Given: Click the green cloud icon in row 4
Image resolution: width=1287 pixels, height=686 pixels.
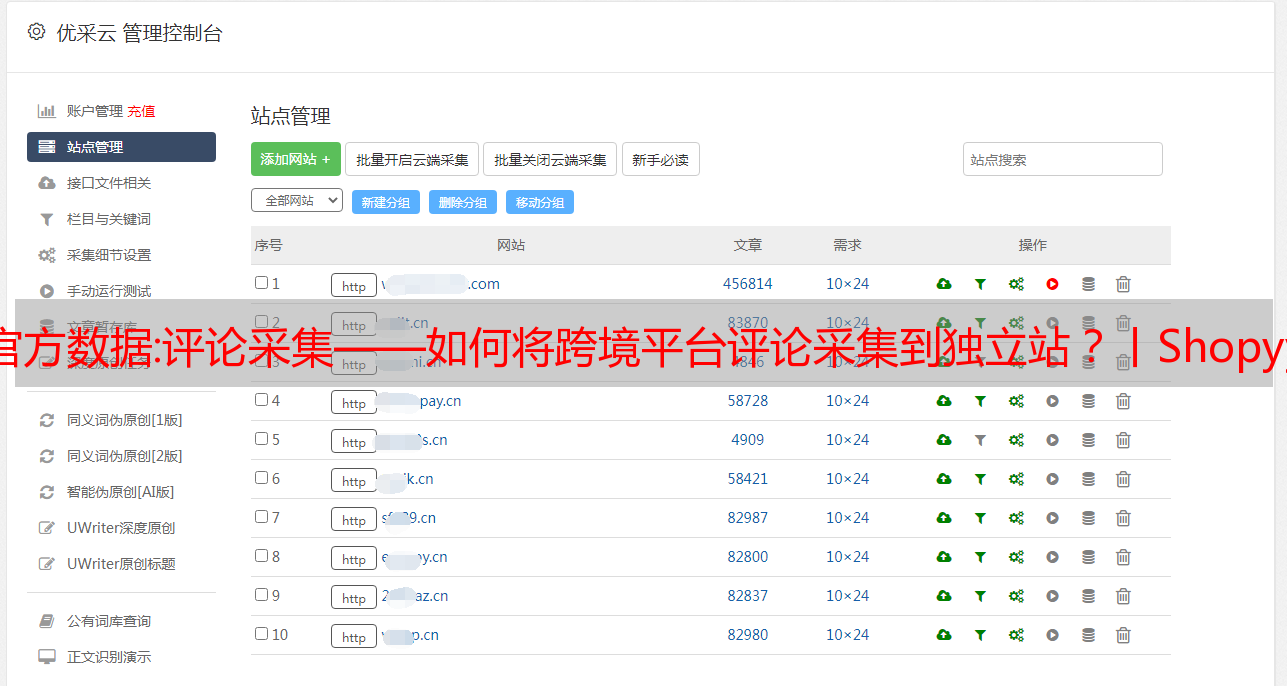Looking at the screenshot, I should [944, 401].
